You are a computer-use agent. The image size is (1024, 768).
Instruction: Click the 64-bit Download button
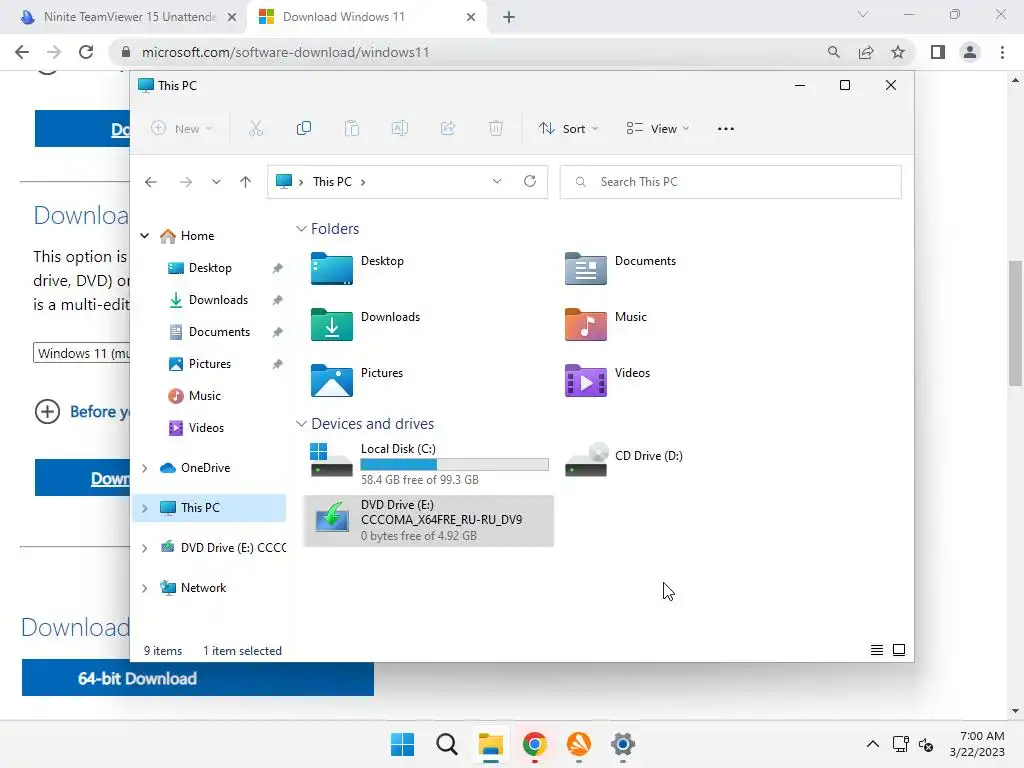[x=198, y=678]
